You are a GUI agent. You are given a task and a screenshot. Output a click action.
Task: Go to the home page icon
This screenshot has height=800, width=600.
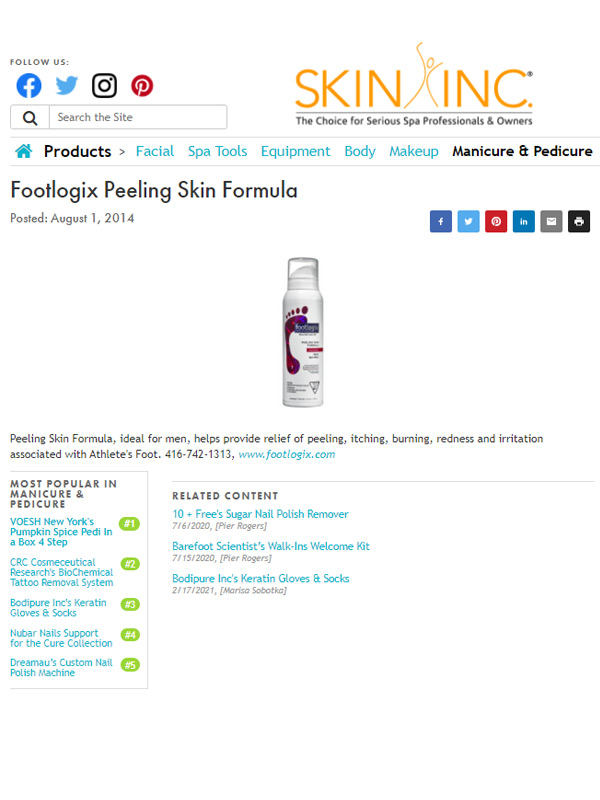coord(23,151)
